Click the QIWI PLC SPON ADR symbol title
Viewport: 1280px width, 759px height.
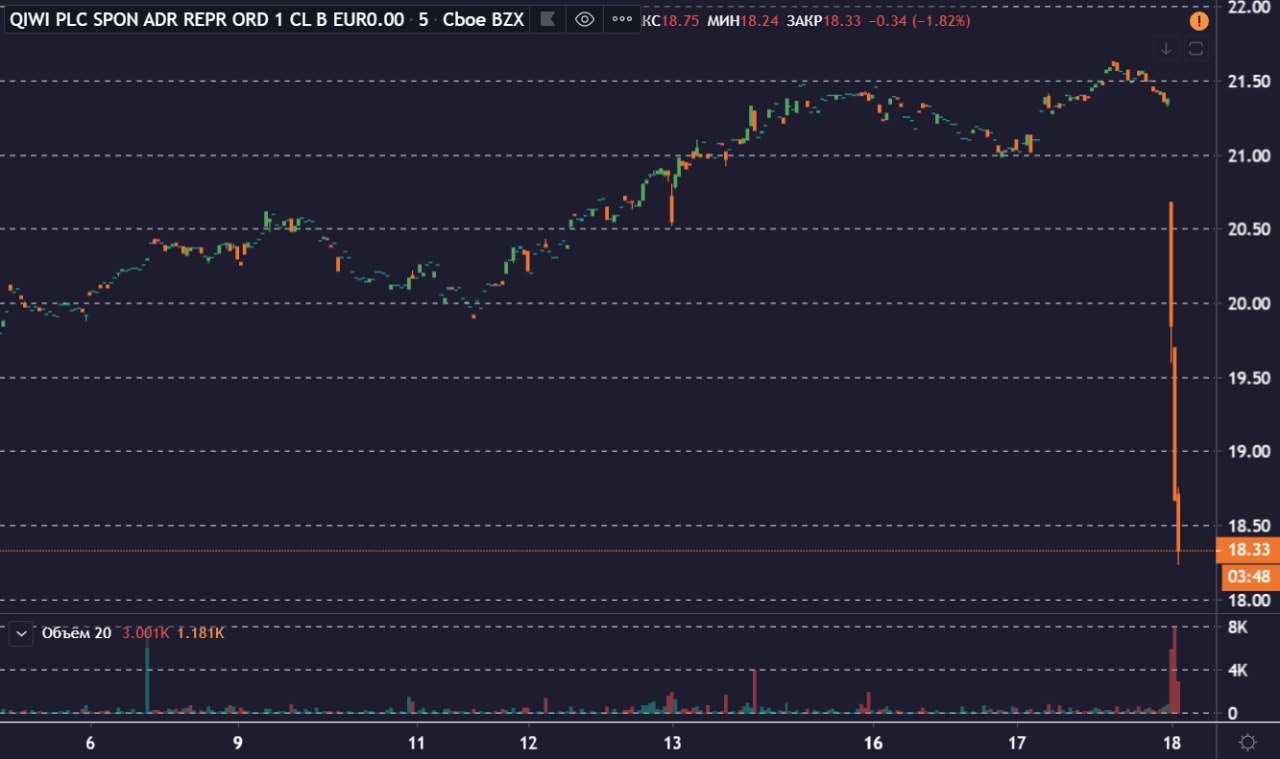tap(207, 19)
